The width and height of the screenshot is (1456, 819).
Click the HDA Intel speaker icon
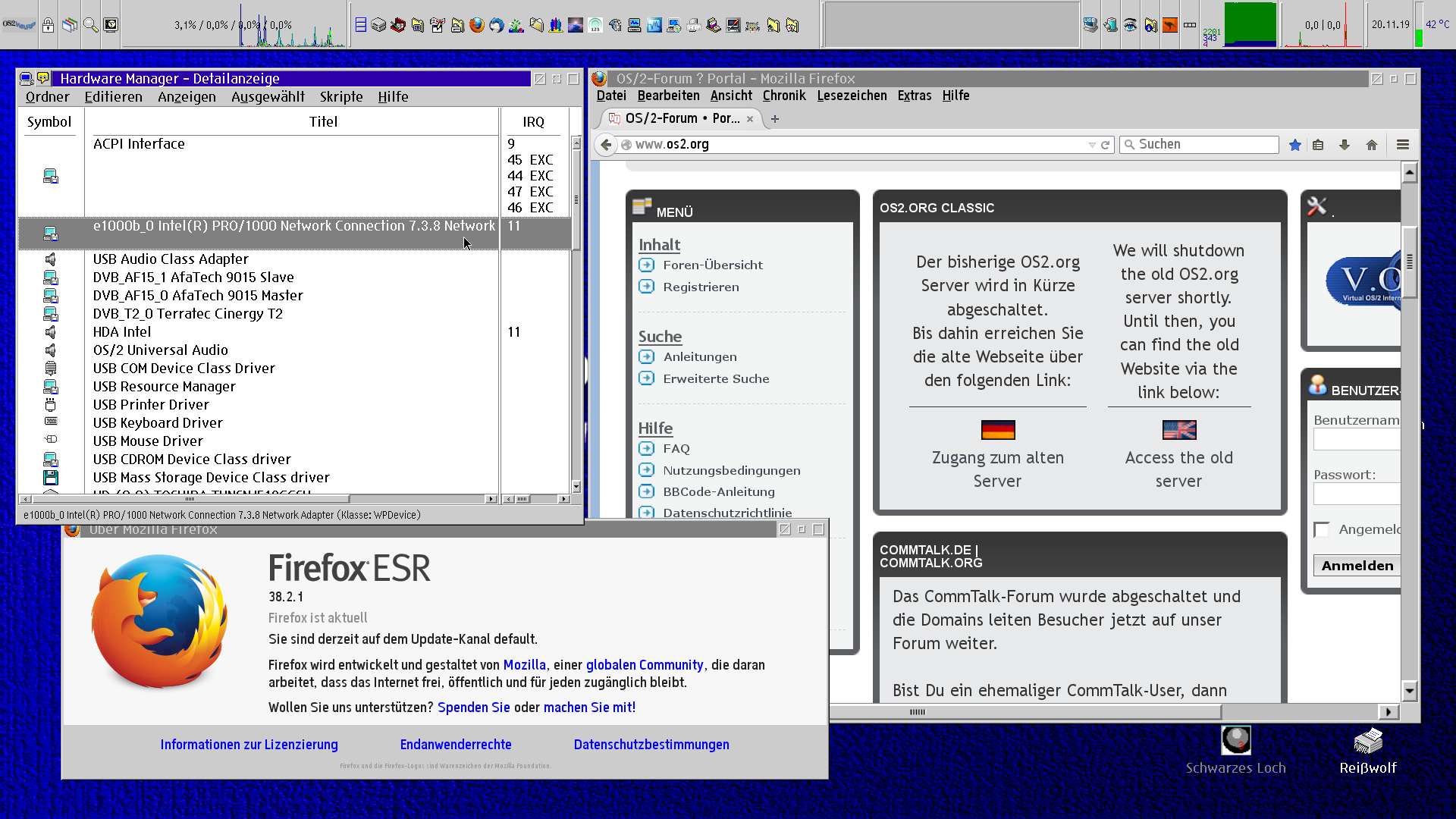51,331
